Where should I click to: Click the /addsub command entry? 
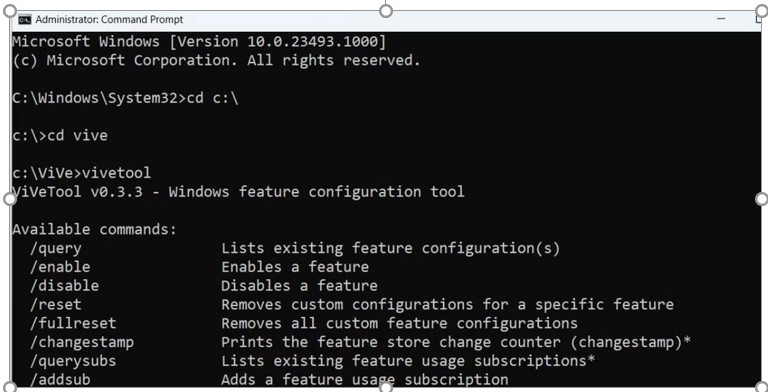[x=268, y=380]
